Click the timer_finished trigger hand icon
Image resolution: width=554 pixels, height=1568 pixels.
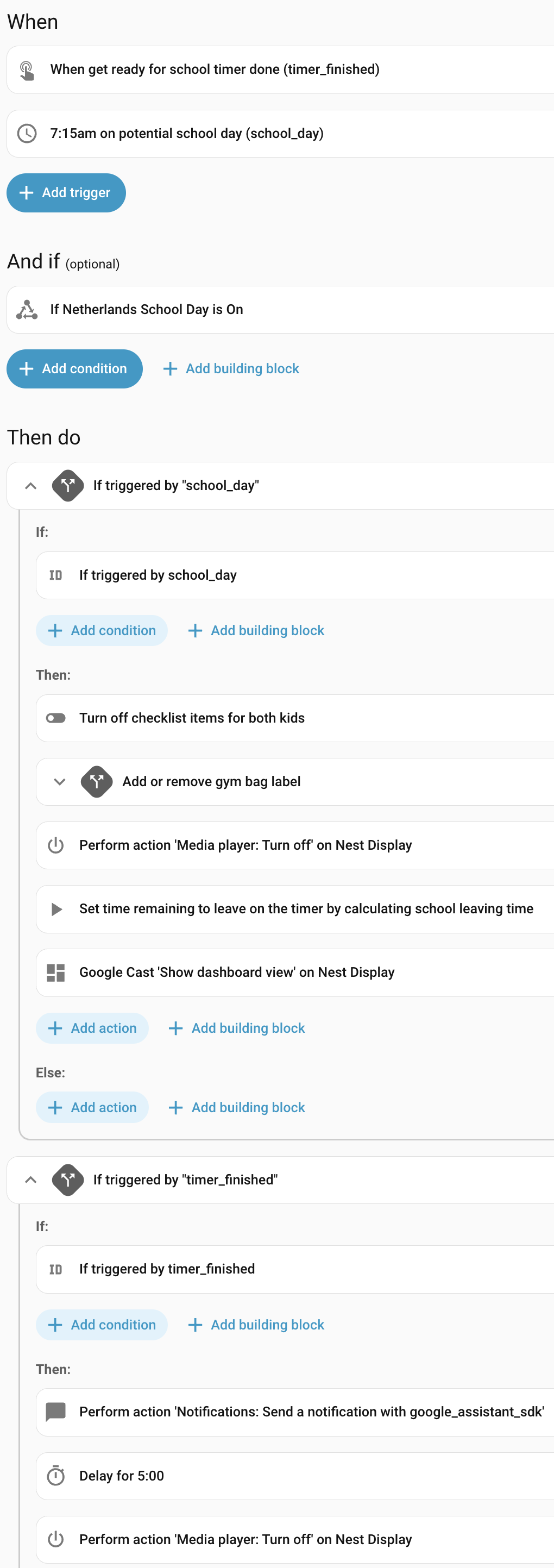click(27, 70)
